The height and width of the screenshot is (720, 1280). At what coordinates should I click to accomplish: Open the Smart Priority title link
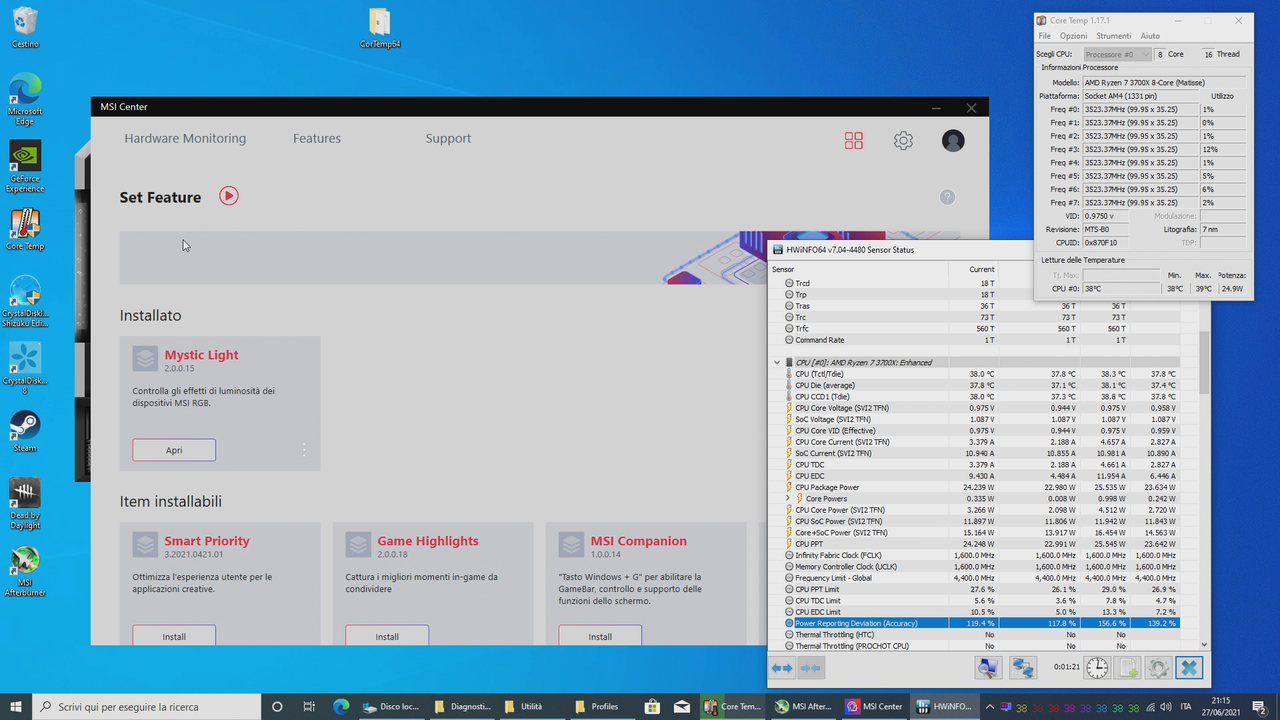[207, 541]
